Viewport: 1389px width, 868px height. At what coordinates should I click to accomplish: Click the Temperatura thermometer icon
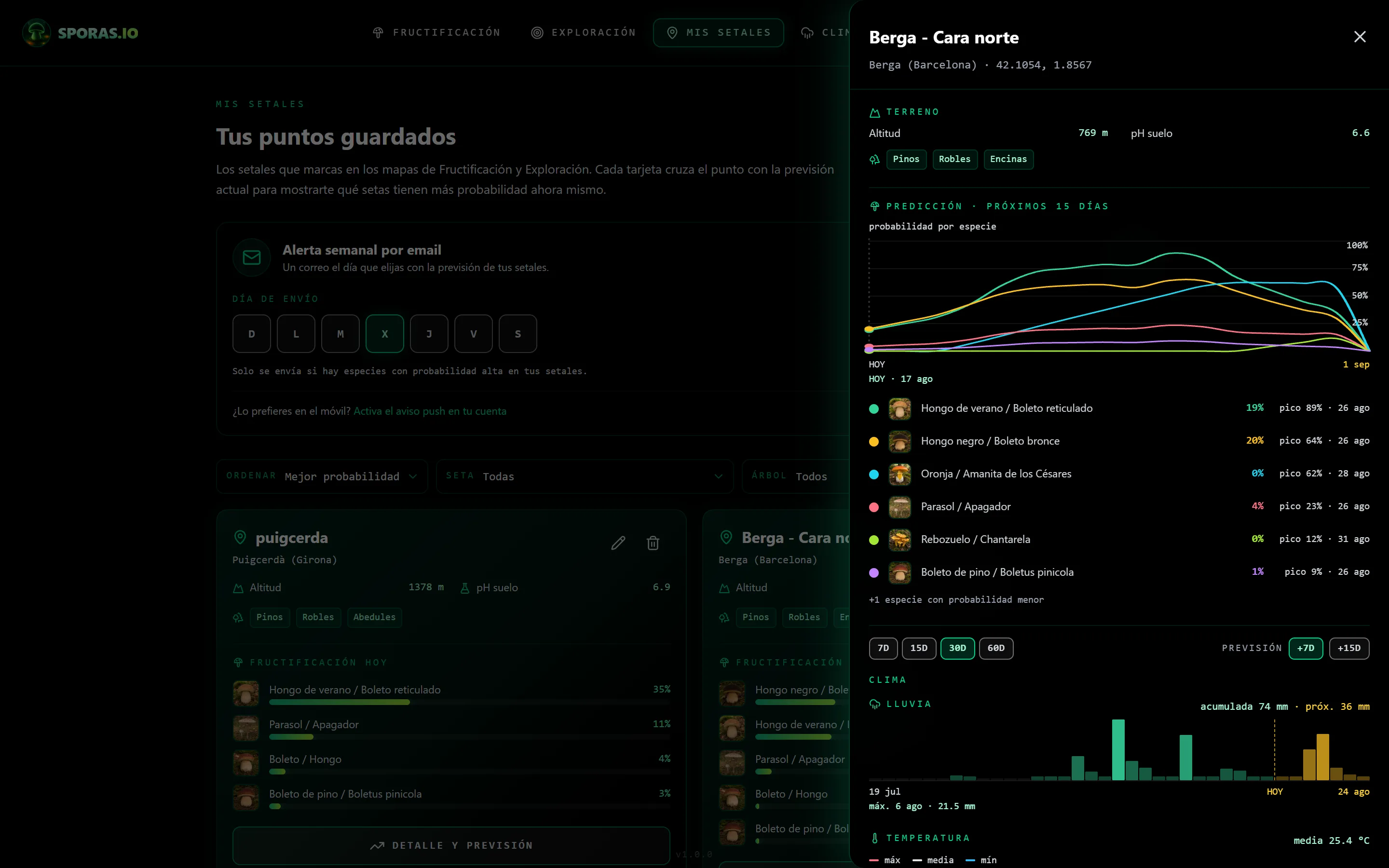(x=875, y=838)
